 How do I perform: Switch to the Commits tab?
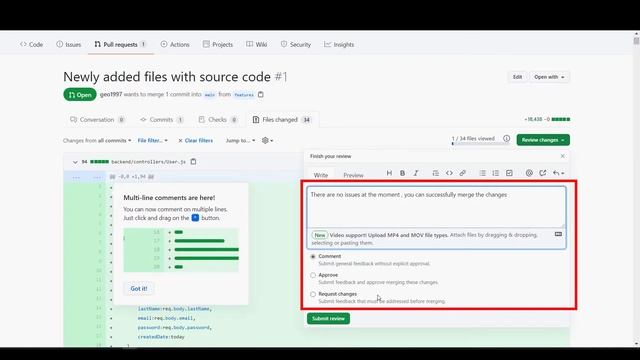click(162, 120)
